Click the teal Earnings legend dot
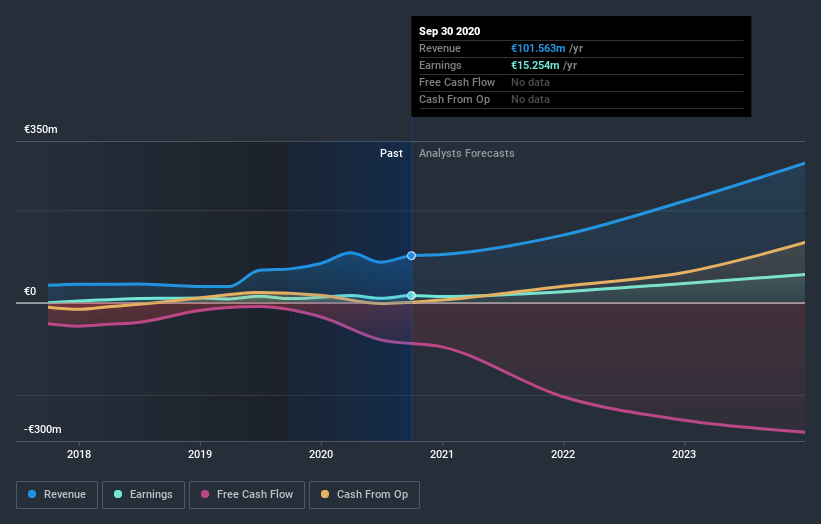Image resolution: width=821 pixels, height=524 pixels. pos(118,494)
